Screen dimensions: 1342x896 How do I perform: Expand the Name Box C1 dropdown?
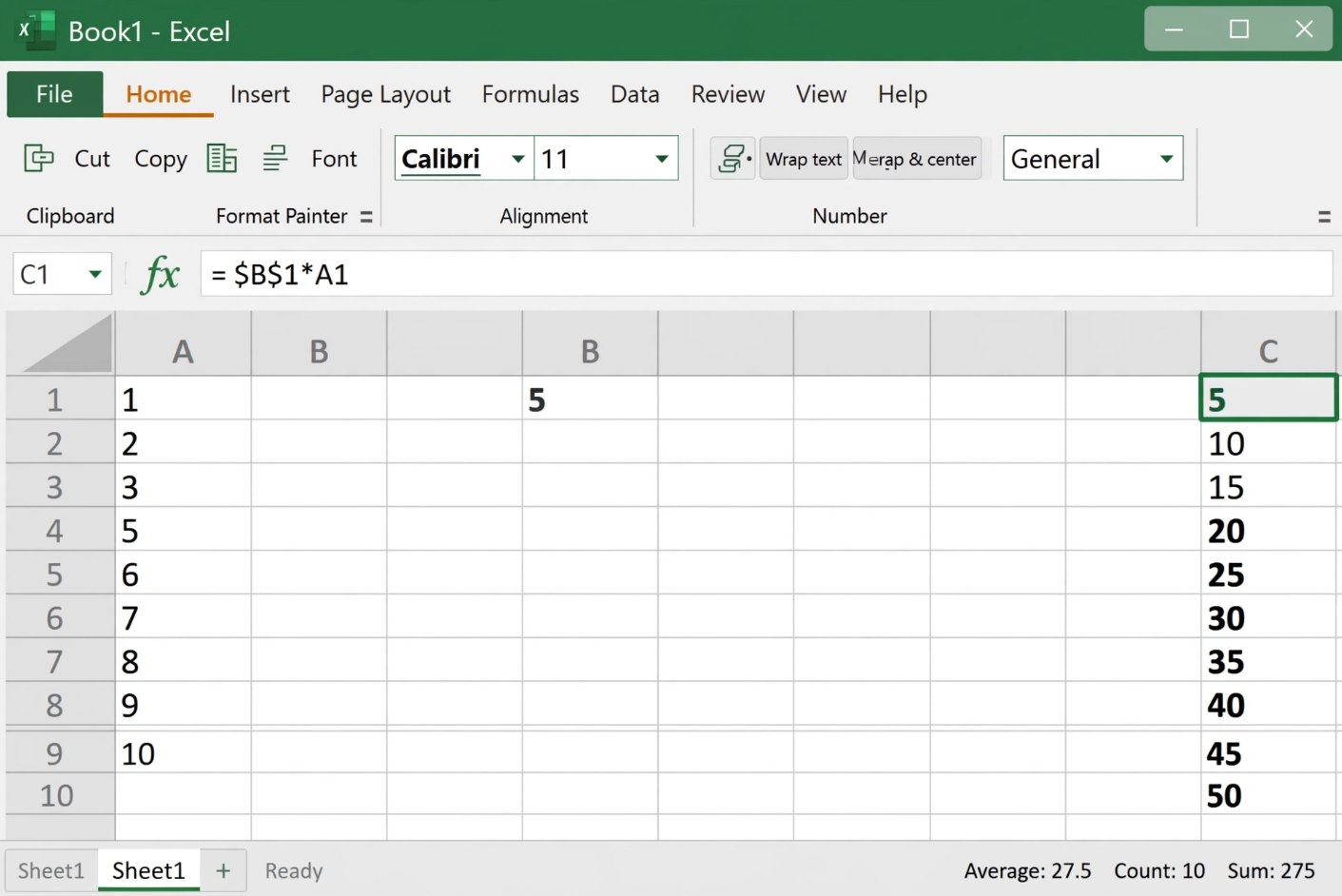(x=95, y=275)
